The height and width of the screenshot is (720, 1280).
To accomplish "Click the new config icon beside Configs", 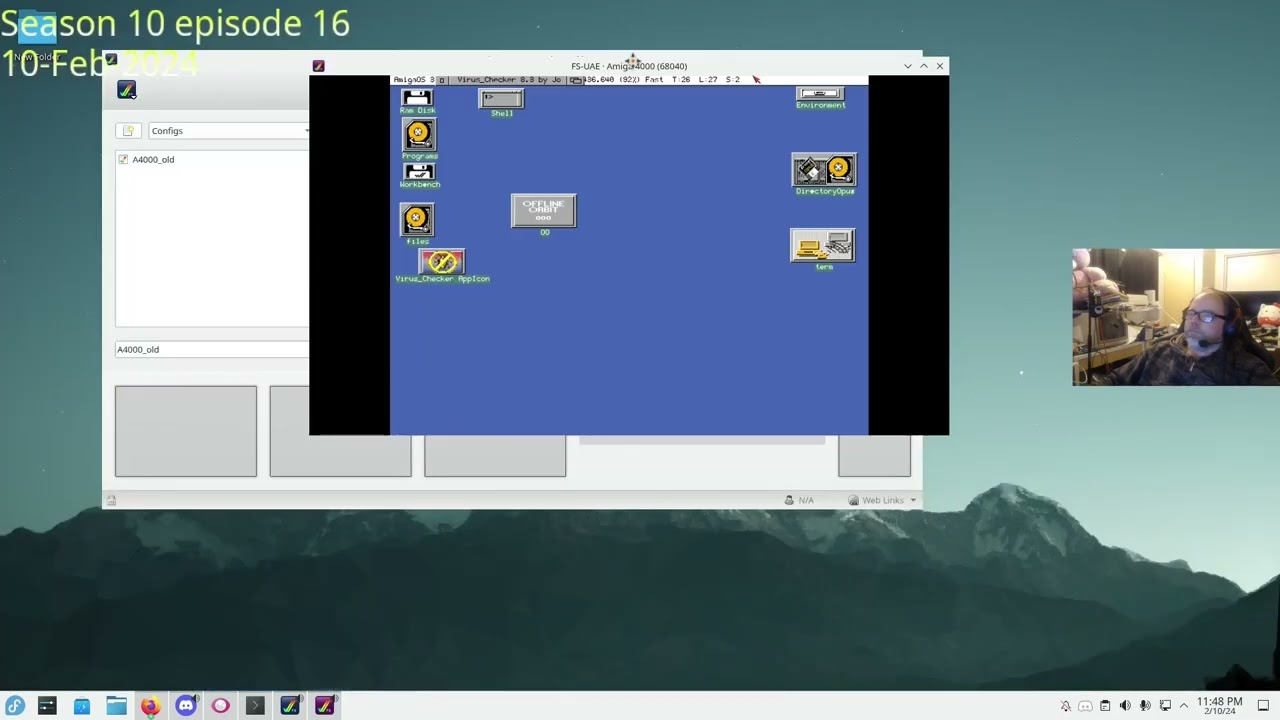I will tap(128, 131).
